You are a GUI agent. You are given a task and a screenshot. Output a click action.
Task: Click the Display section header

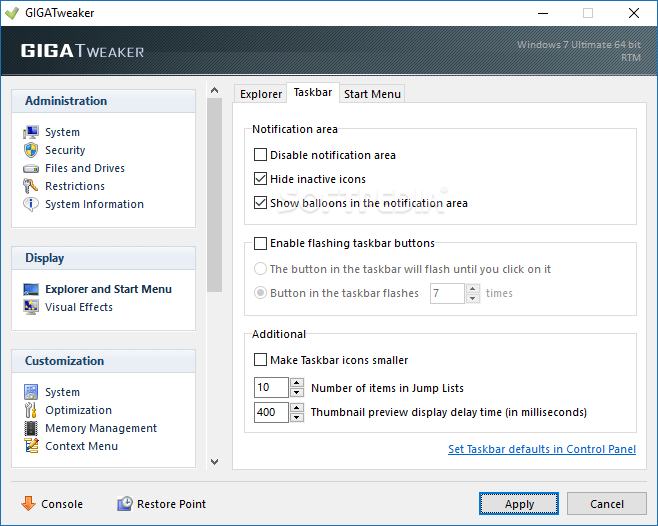click(x=103, y=258)
